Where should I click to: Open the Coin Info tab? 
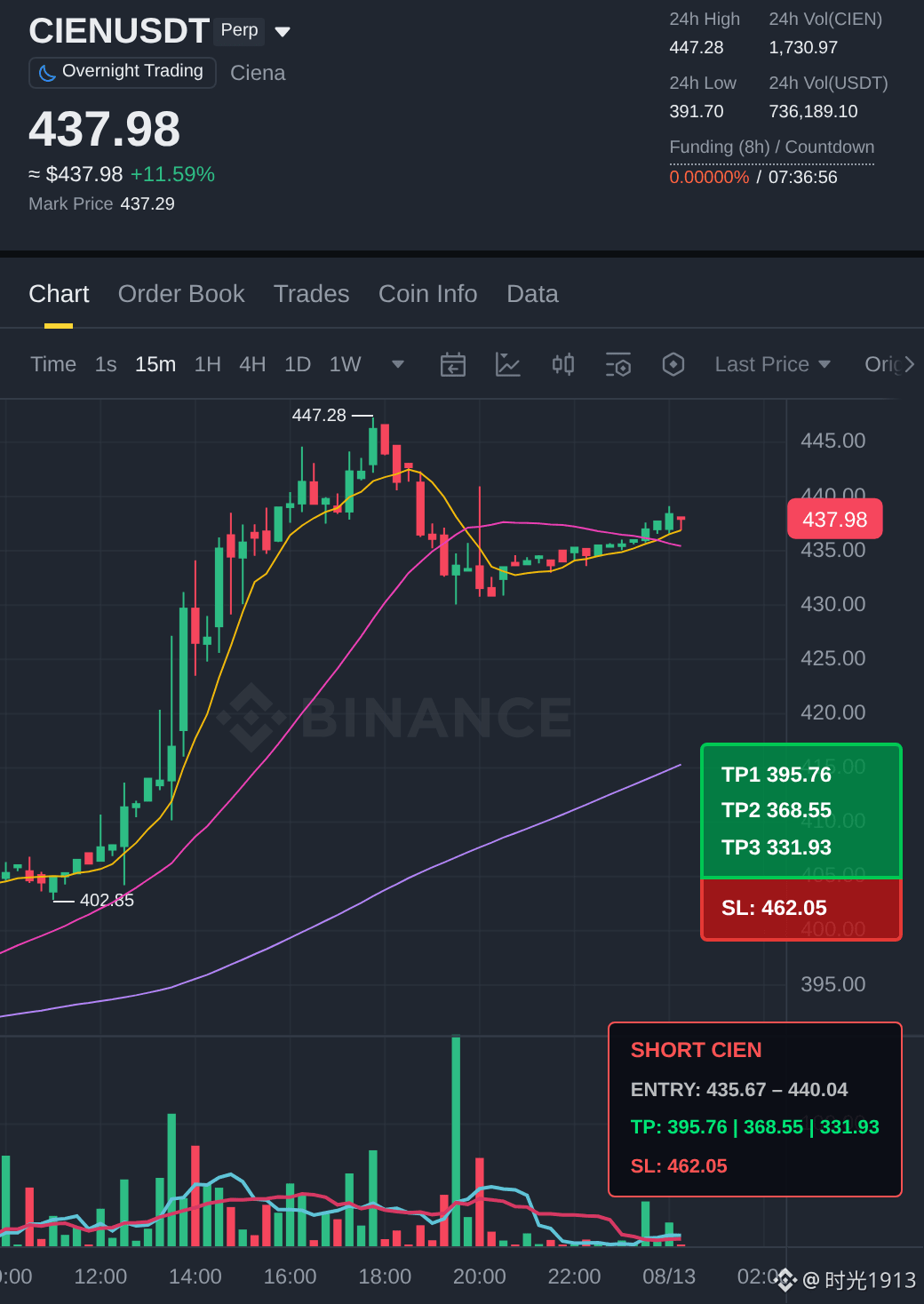[x=428, y=294]
